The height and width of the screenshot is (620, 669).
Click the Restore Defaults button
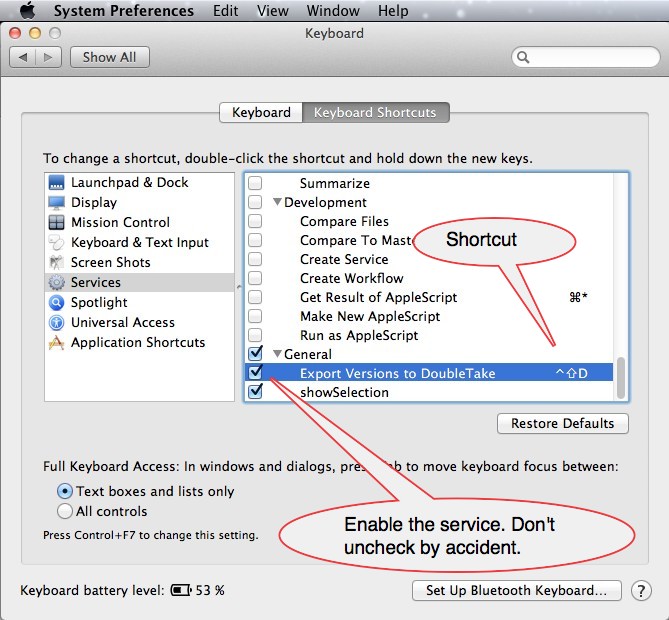(x=562, y=424)
